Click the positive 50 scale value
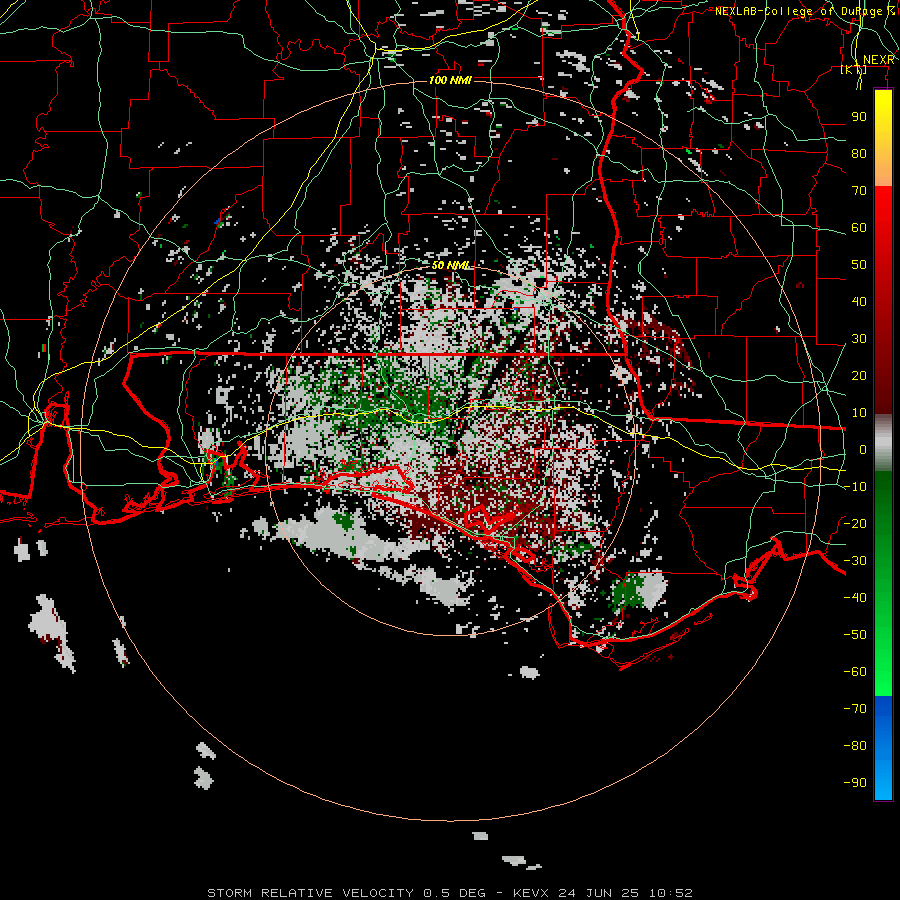Image resolution: width=900 pixels, height=900 pixels. (x=859, y=265)
